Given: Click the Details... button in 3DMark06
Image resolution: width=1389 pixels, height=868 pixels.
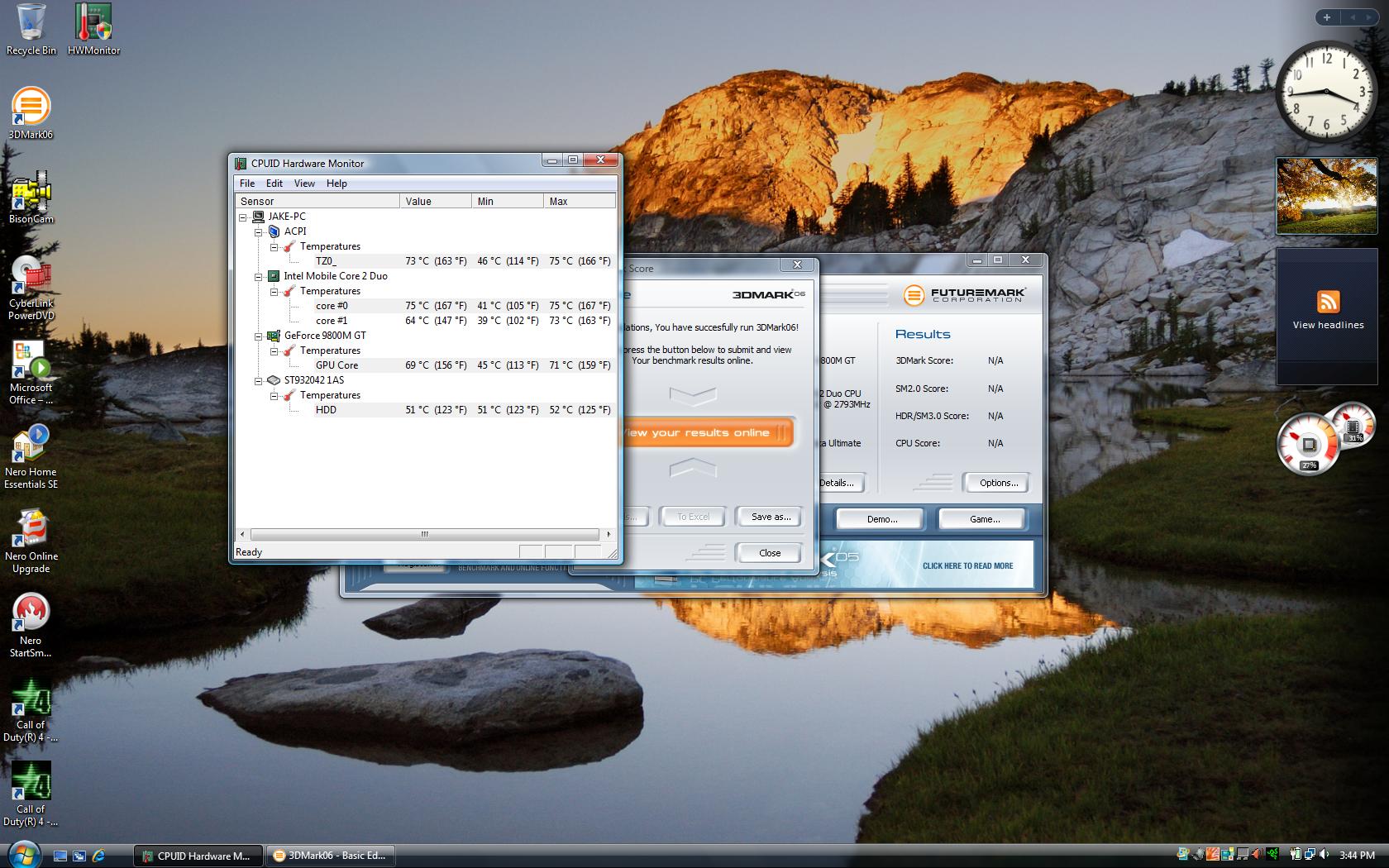Looking at the screenshot, I should point(840,483).
